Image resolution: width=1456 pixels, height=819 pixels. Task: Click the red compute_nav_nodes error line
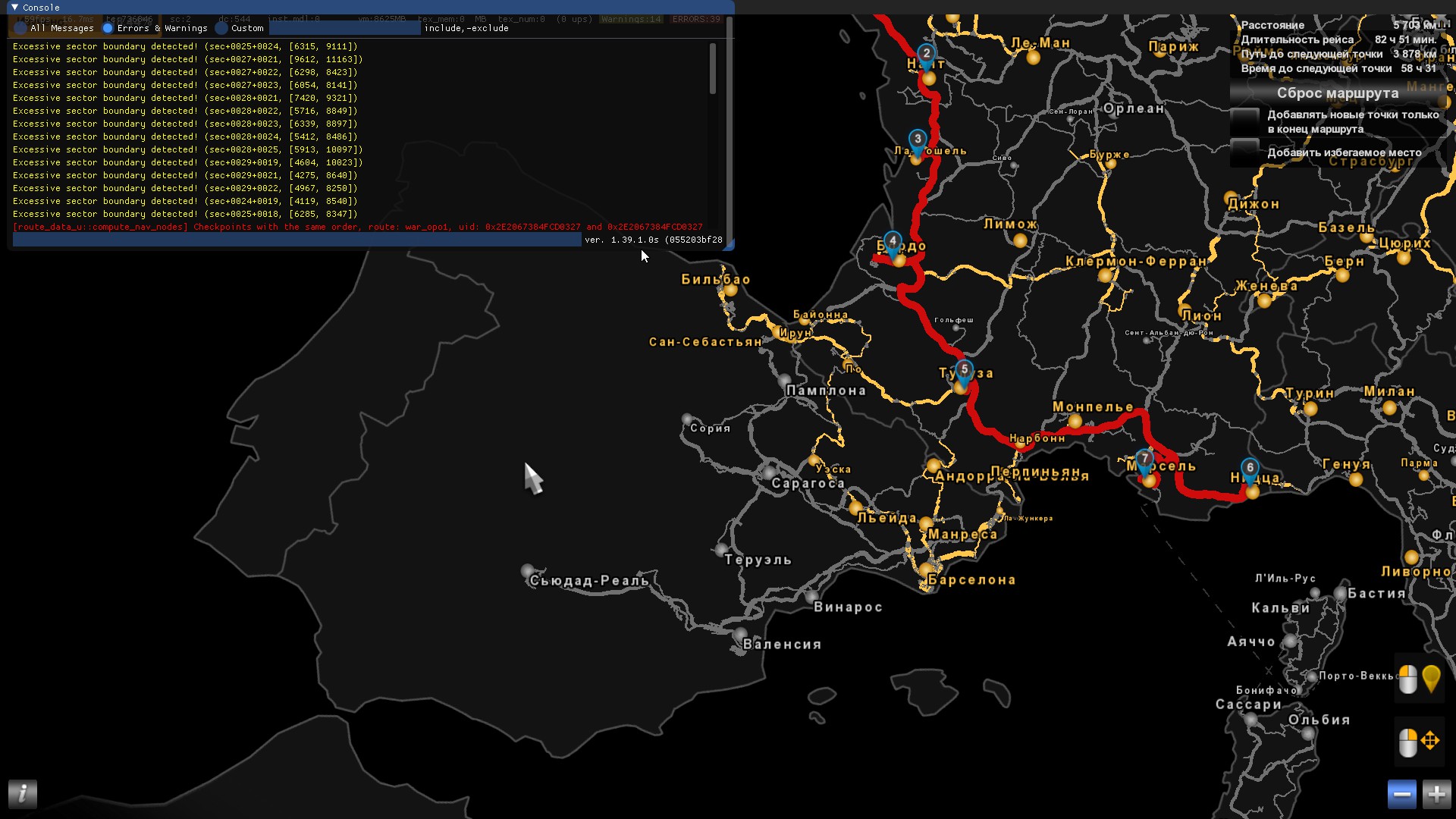point(358,227)
